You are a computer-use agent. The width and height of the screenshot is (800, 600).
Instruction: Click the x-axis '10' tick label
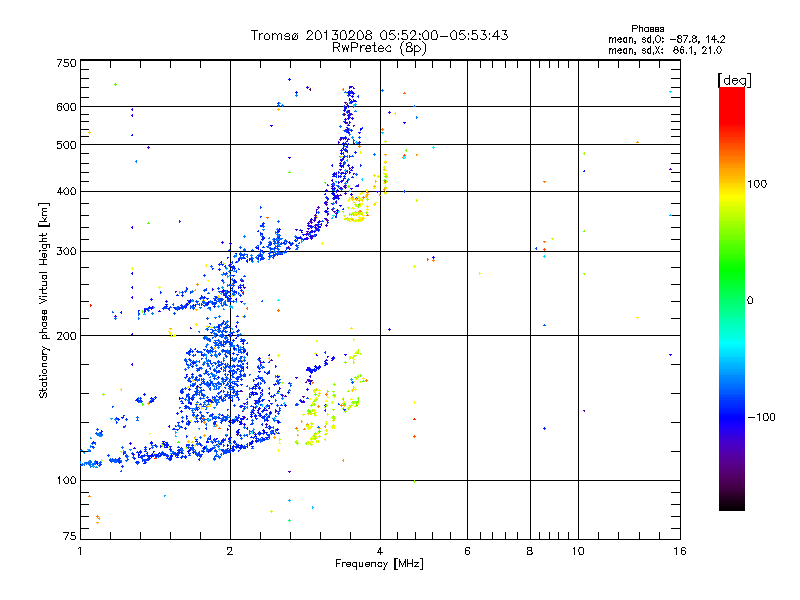[578, 551]
